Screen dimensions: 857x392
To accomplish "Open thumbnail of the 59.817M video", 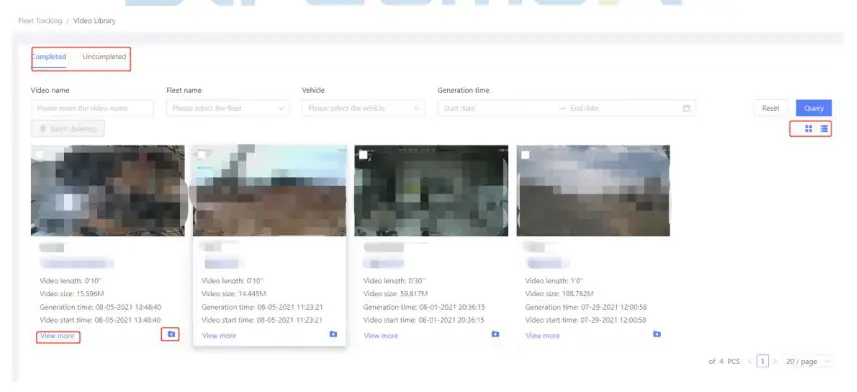I will (x=431, y=191).
